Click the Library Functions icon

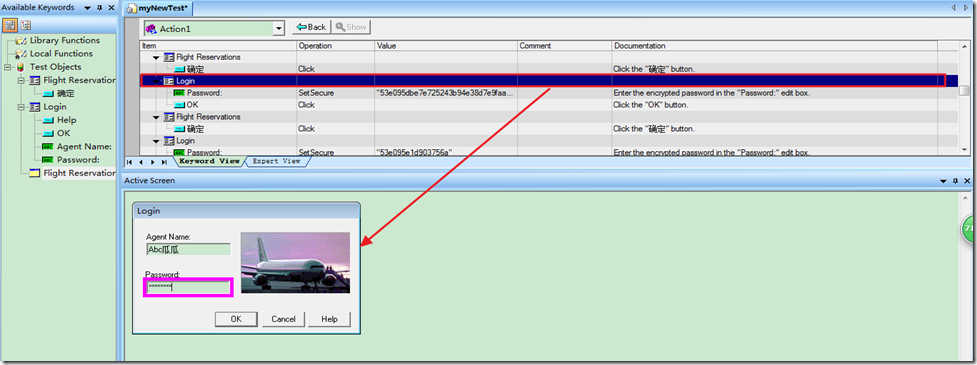pos(21,40)
